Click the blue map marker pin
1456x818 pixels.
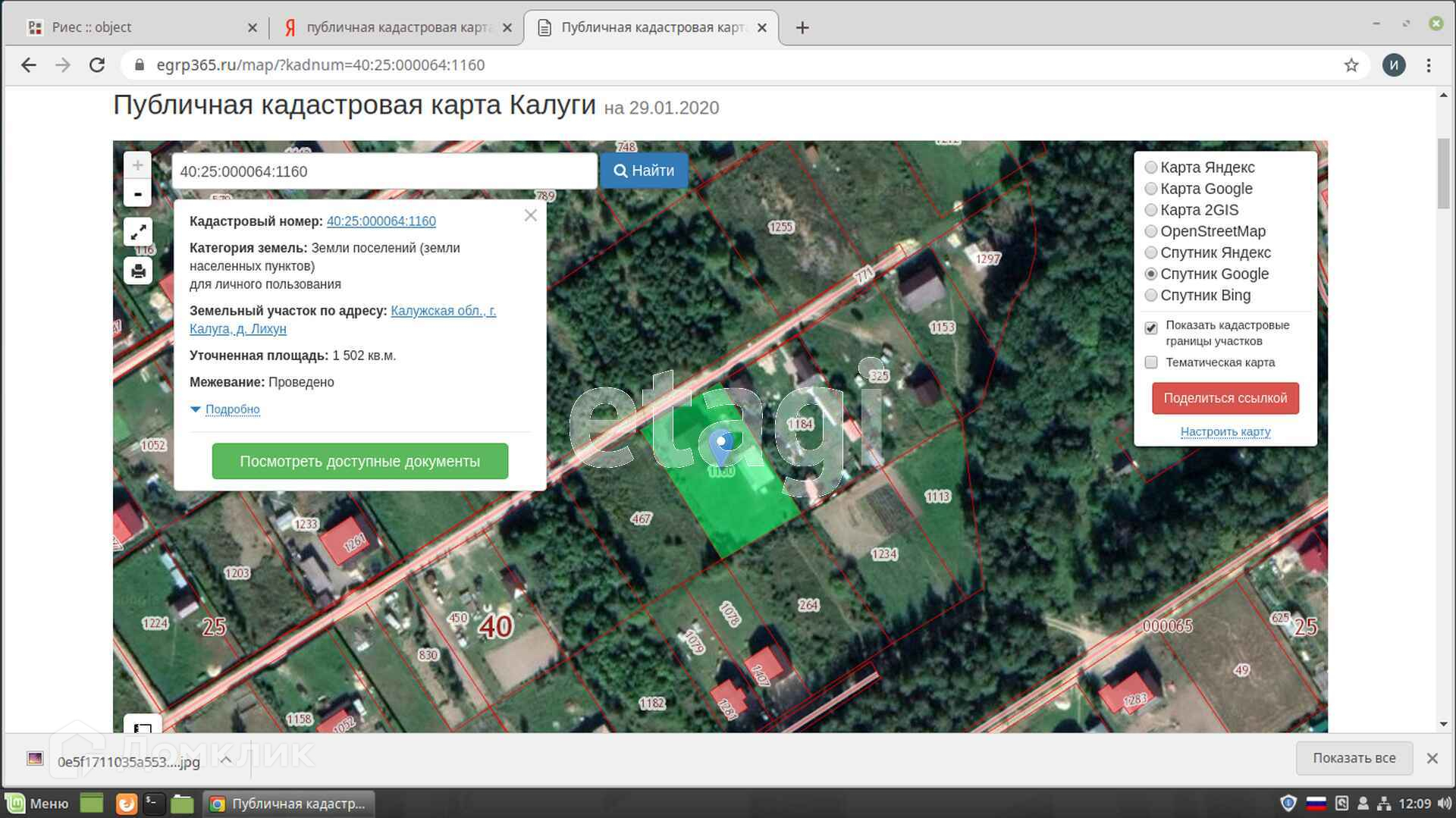click(x=721, y=446)
